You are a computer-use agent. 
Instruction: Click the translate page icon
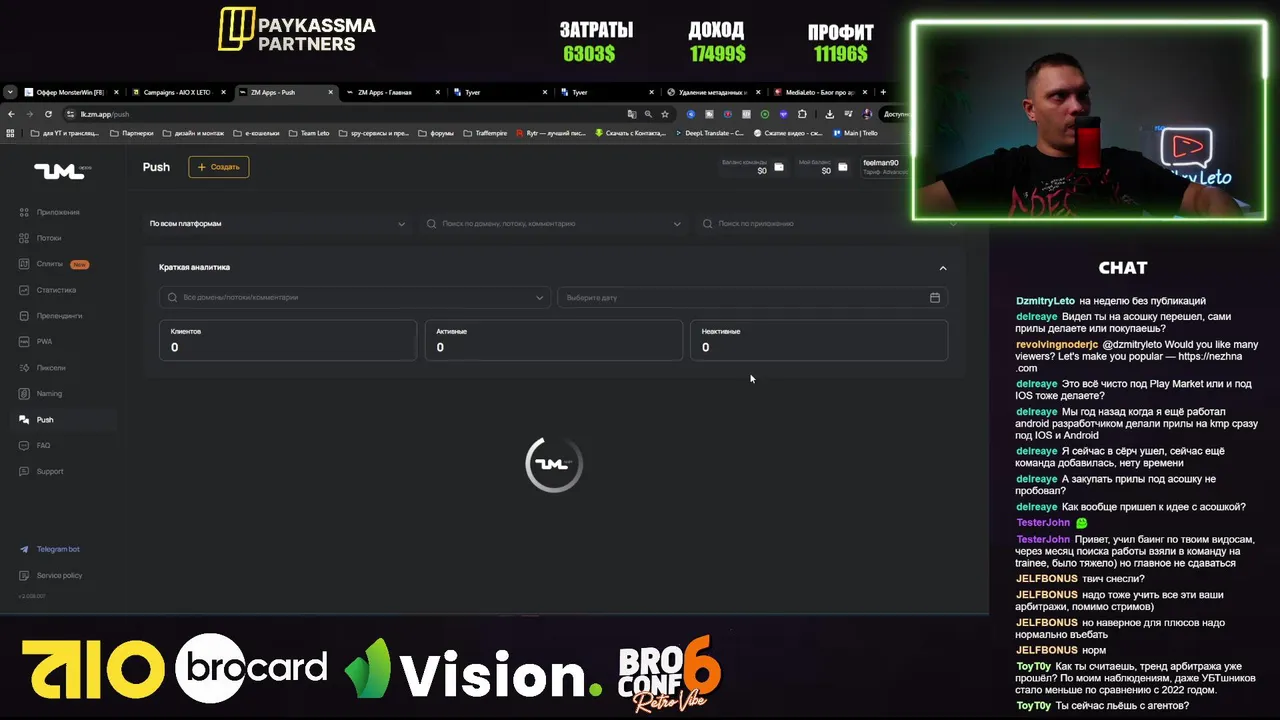point(631,114)
